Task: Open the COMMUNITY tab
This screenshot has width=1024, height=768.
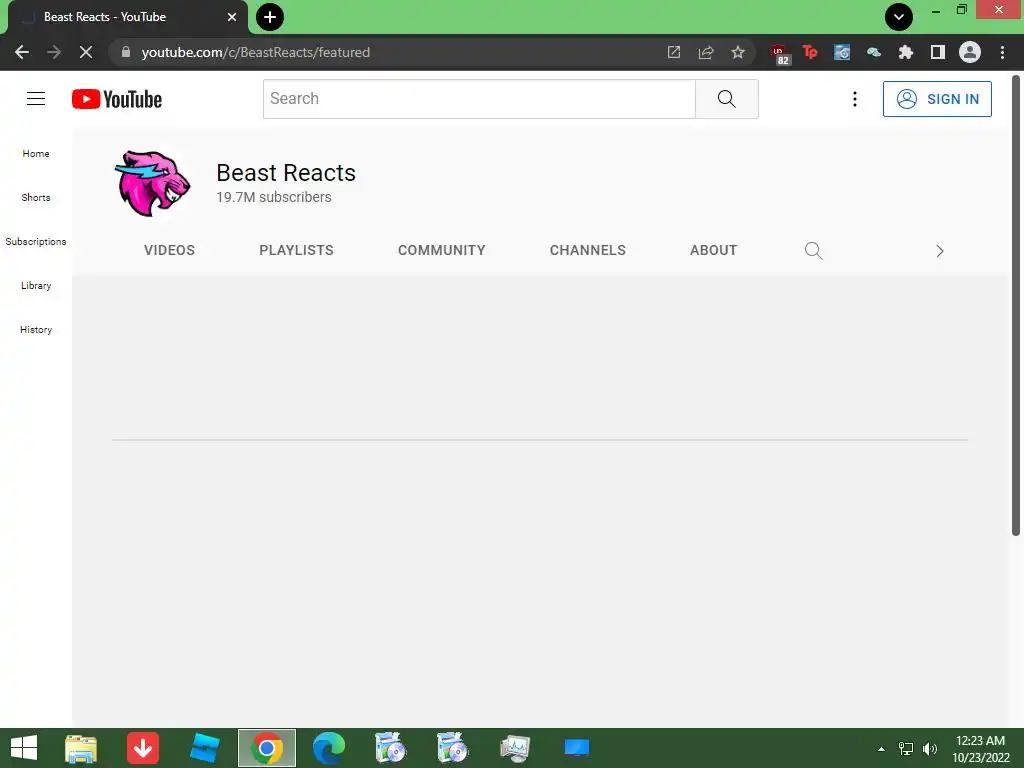Action: (441, 250)
